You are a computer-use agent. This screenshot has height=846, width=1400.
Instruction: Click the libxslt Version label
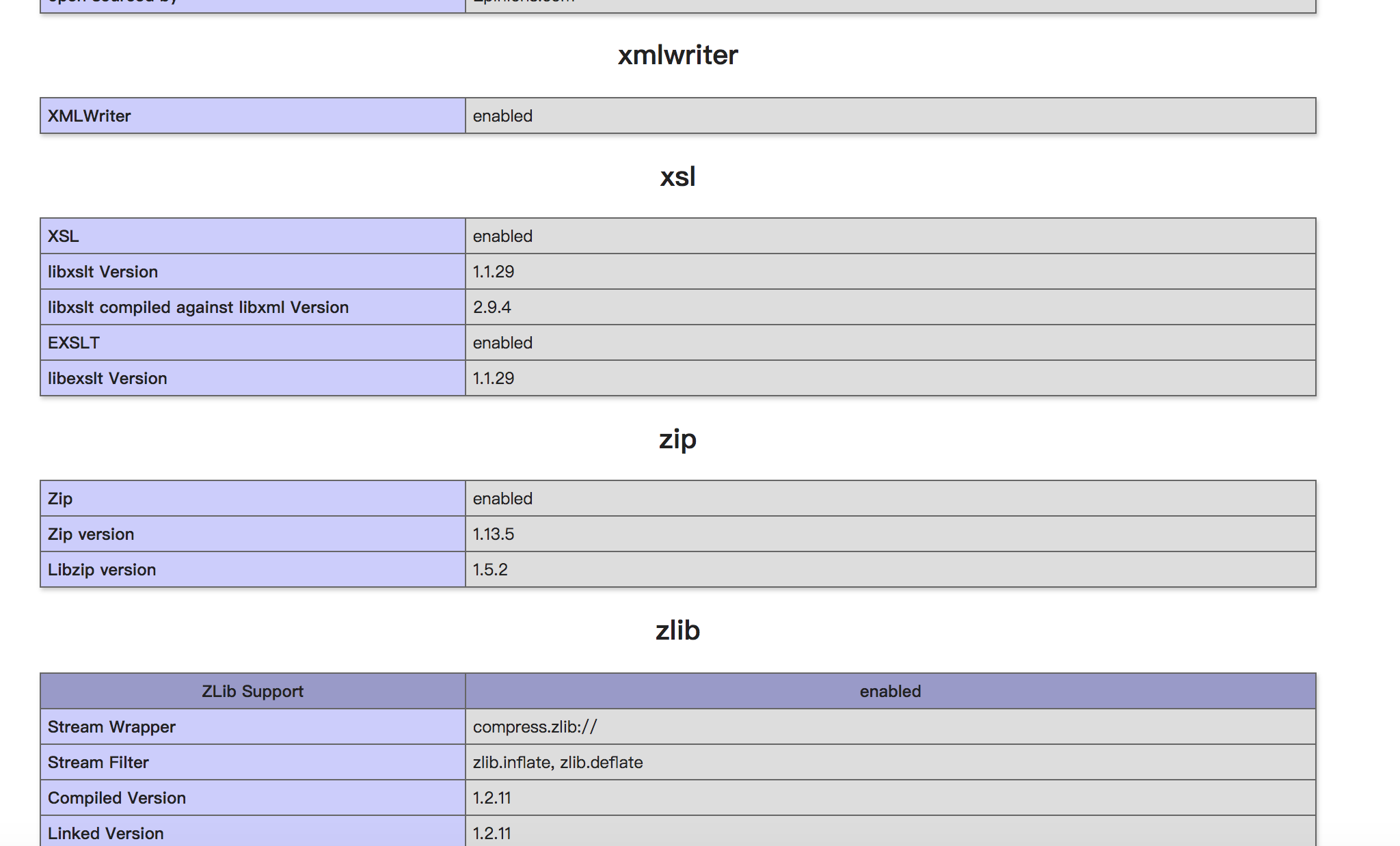pyautogui.click(x=101, y=271)
